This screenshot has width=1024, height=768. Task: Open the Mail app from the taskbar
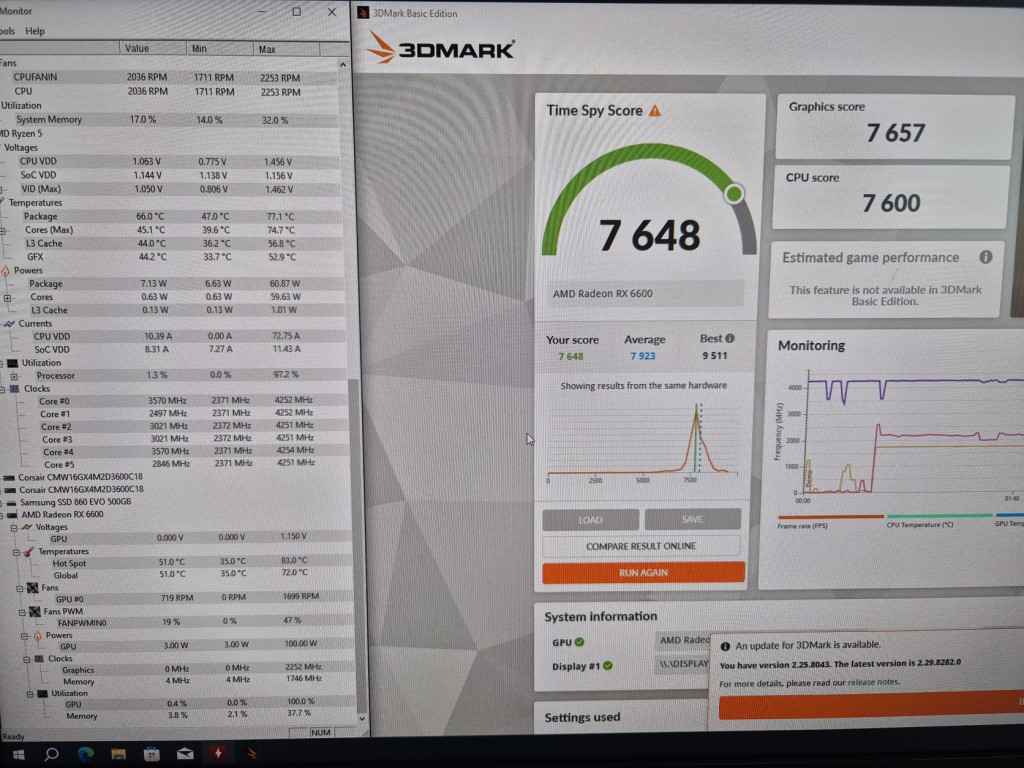click(x=185, y=754)
